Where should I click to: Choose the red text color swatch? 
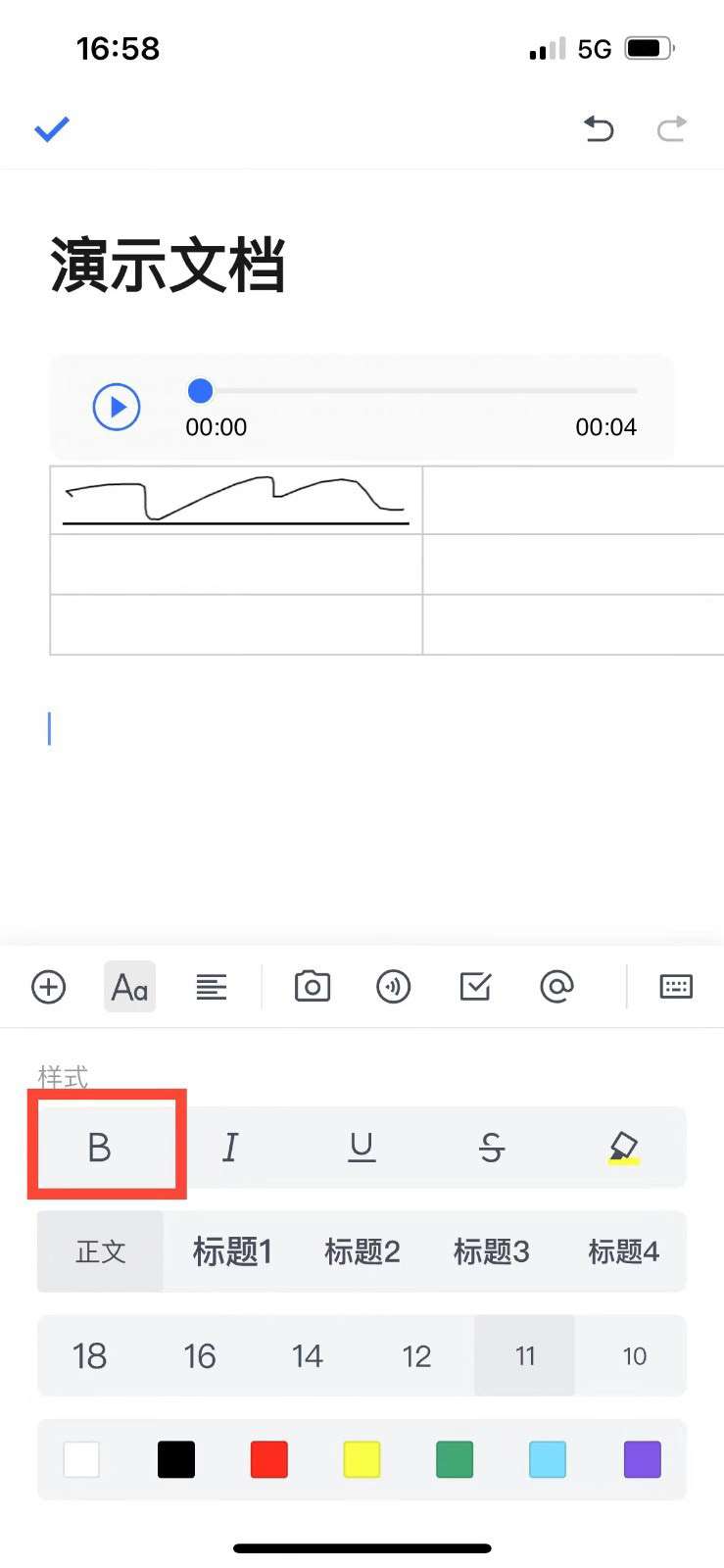tap(269, 1459)
